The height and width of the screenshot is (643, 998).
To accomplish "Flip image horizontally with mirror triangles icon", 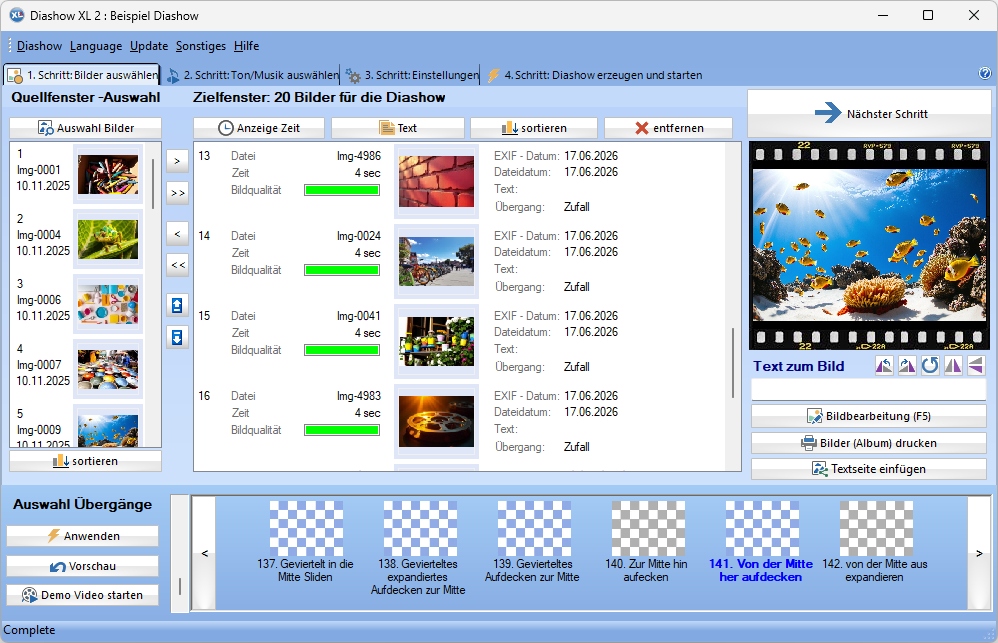I will (953, 366).
